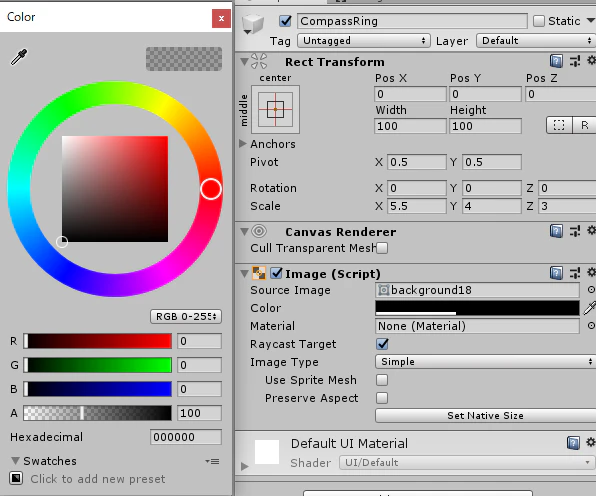Image resolution: width=596 pixels, height=496 pixels.
Task: Click Source Image object picker circle
Action: [591, 290]
